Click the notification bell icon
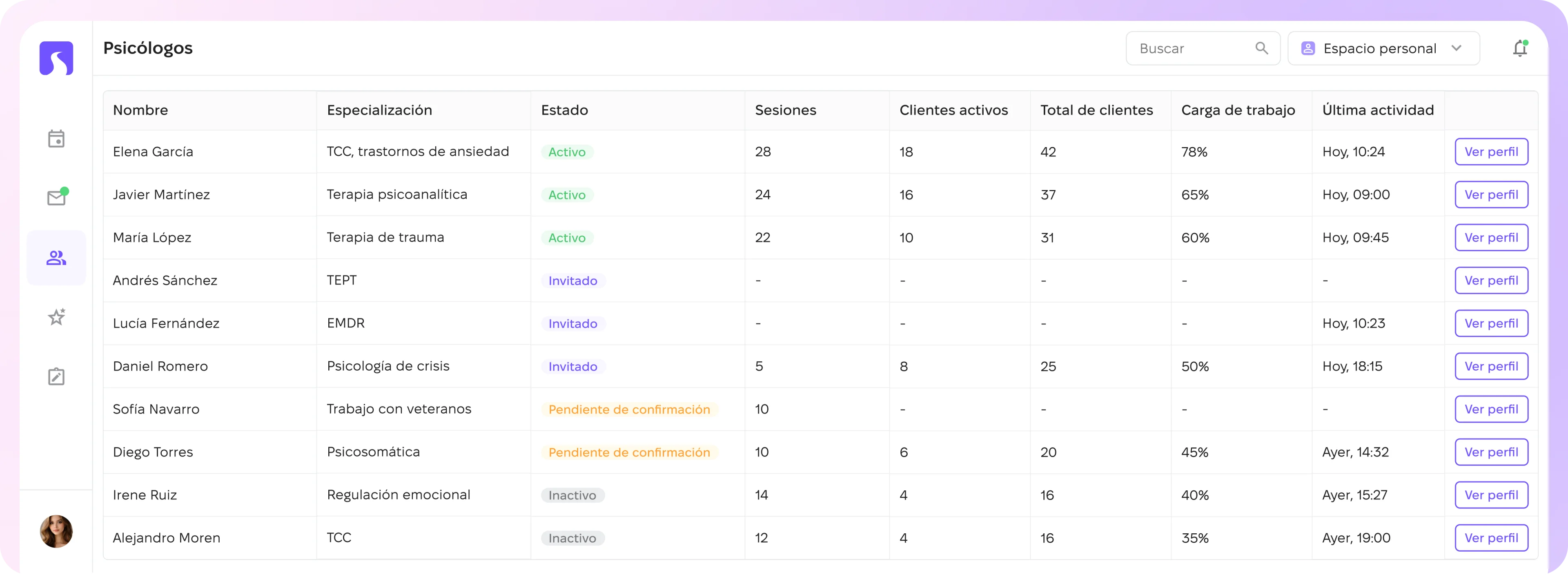Image resolution: width=1568 pixels, height=575 pixels. point(1520,48)
